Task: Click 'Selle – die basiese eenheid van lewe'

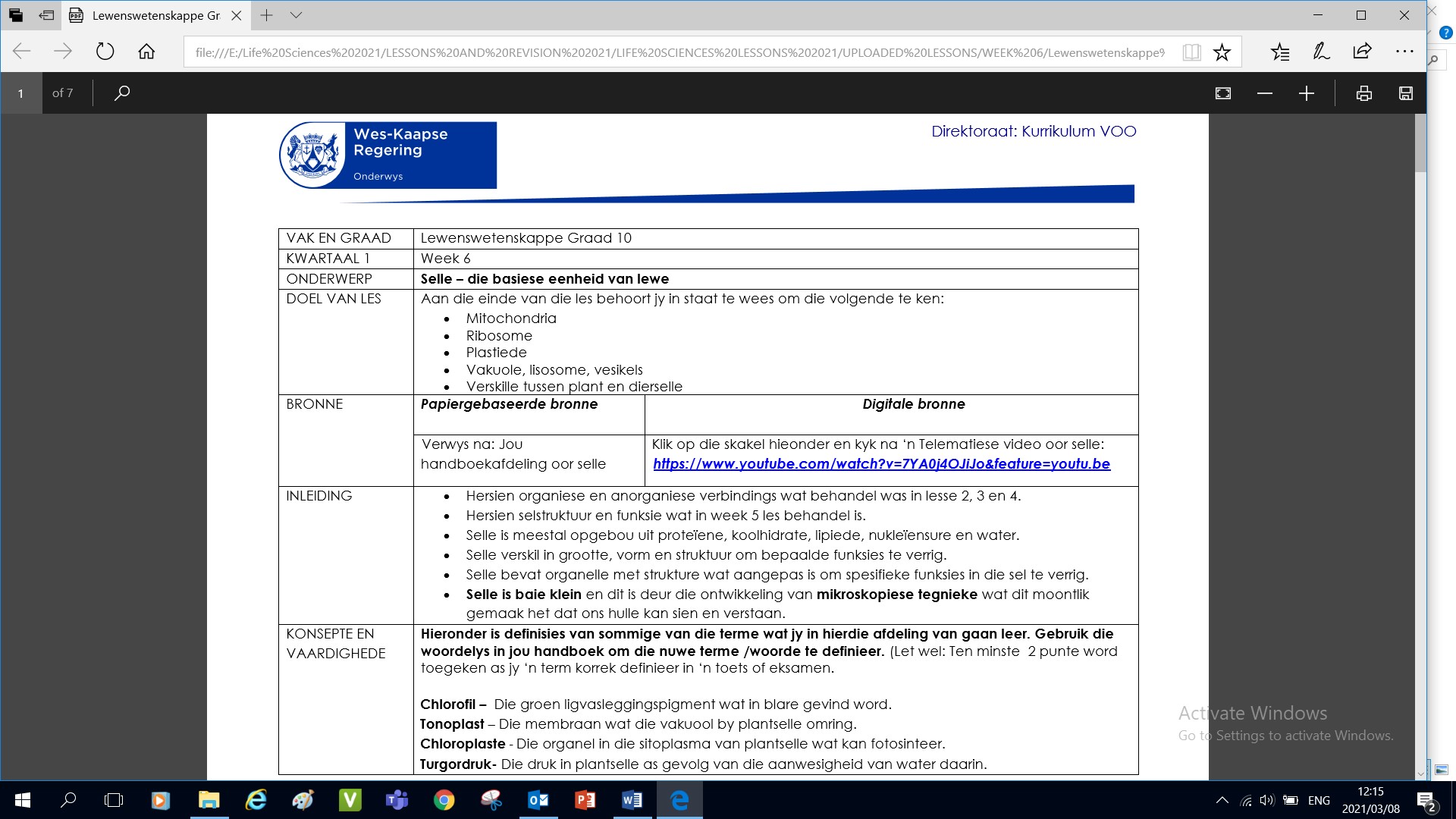Action: tap(544, 278)
